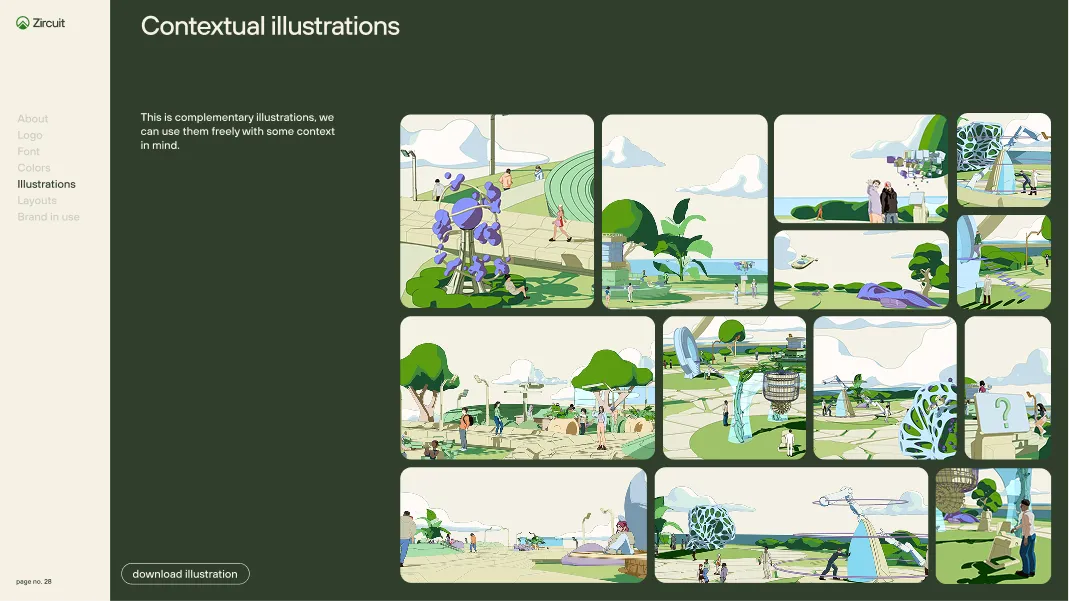Click the download illustration button
The height and width of the screenshot is (601, 1069).
(185, 573)
